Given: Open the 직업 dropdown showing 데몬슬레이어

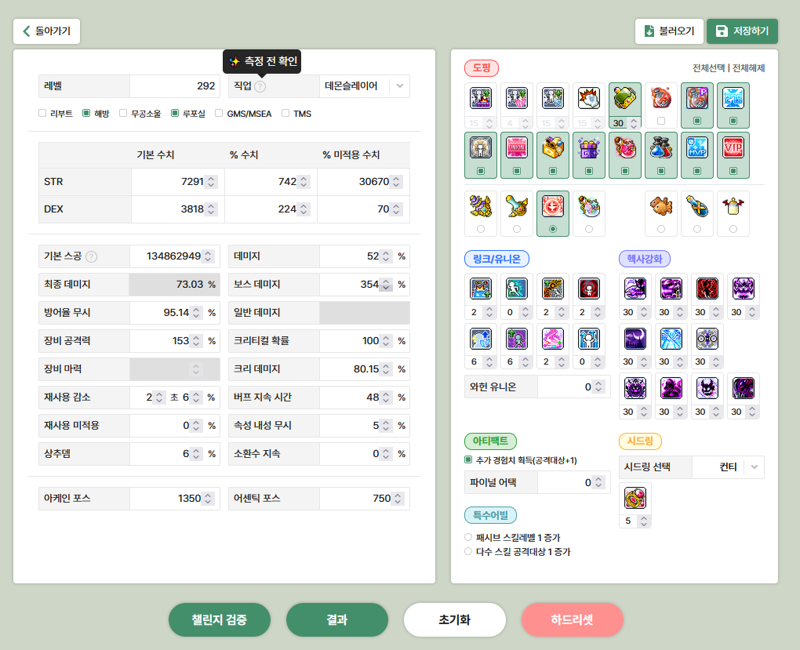Looking at the screenshot, I should click(x=364, y=86).
